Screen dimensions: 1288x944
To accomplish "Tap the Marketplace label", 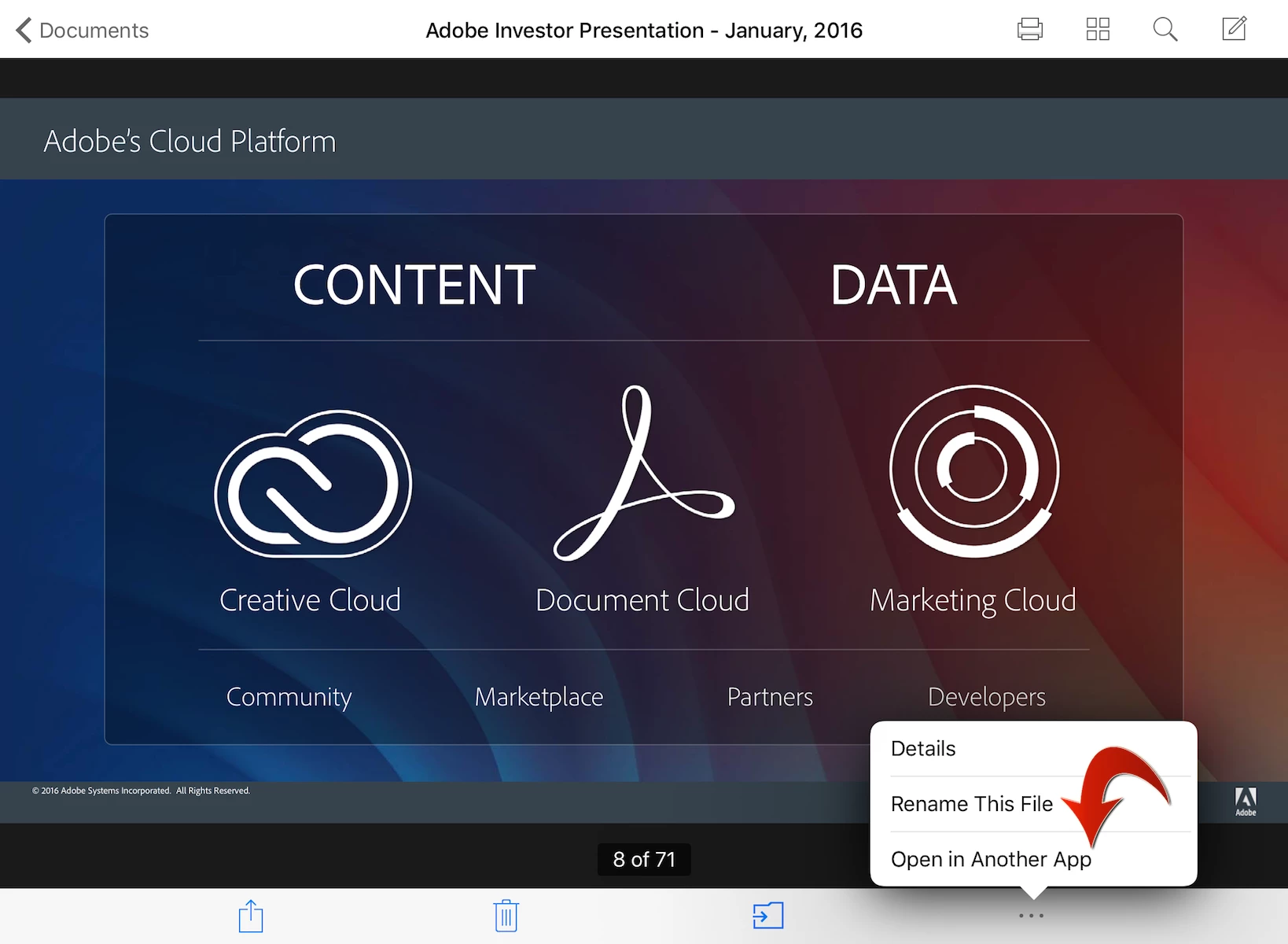I will tap(539, 697).
